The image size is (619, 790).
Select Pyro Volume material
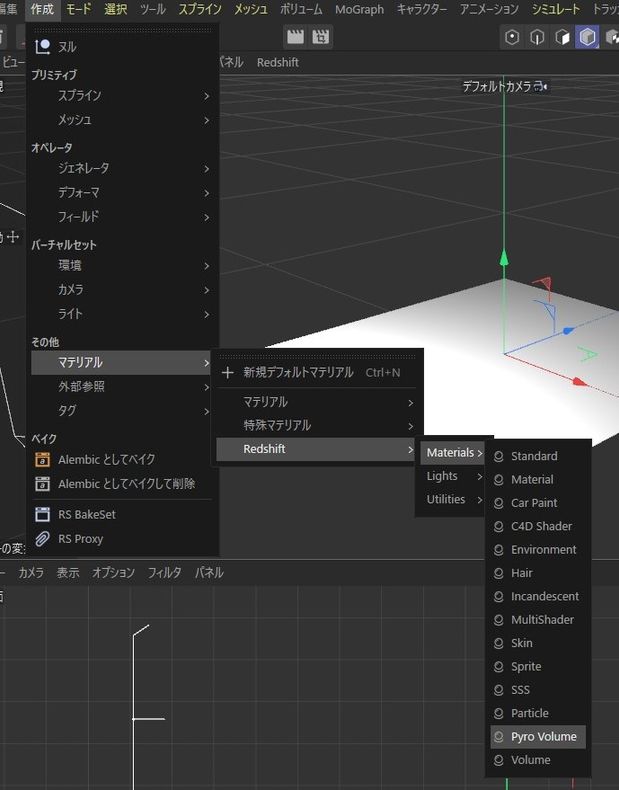(538, 737)
